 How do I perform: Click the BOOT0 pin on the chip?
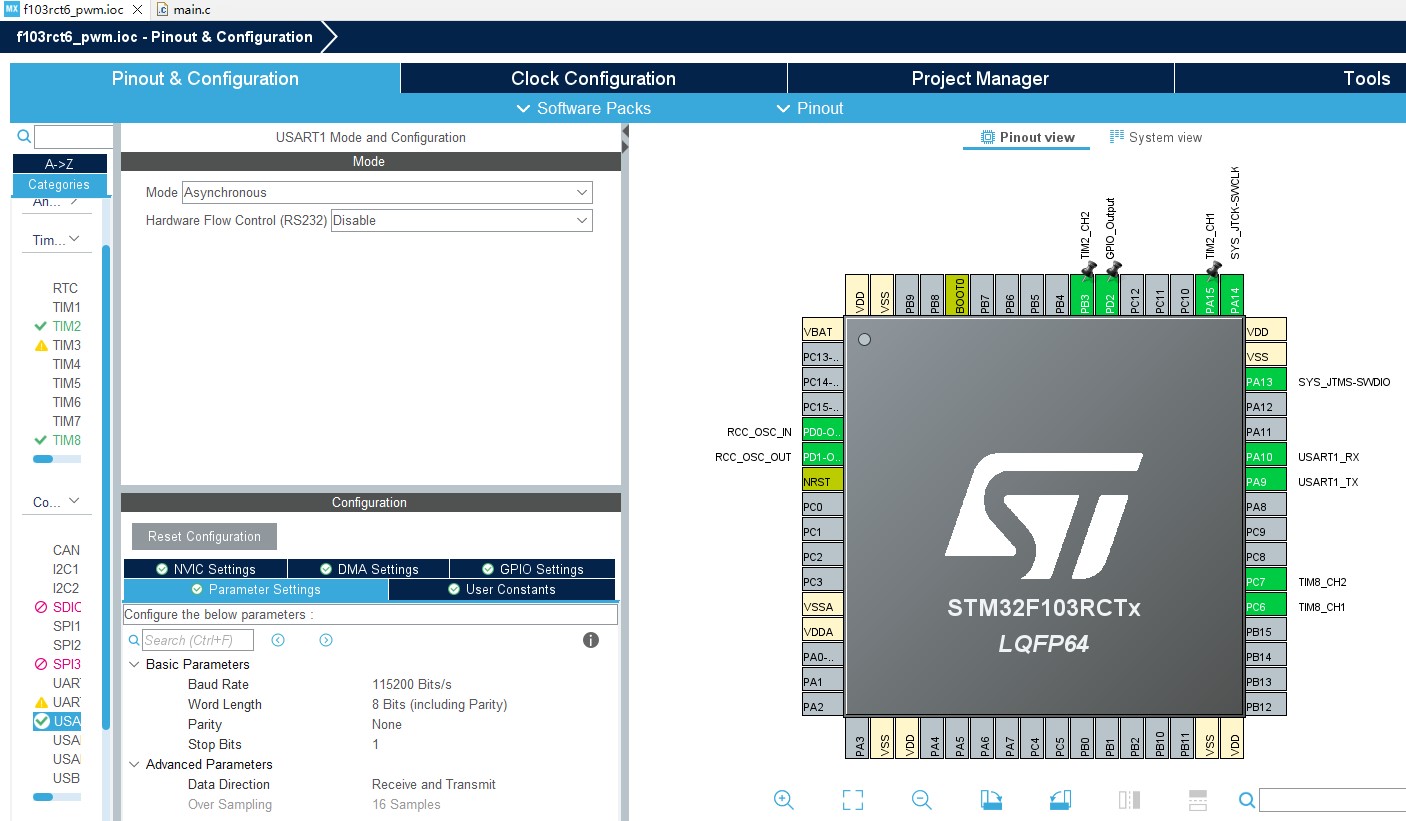click(x=957, y=295)
